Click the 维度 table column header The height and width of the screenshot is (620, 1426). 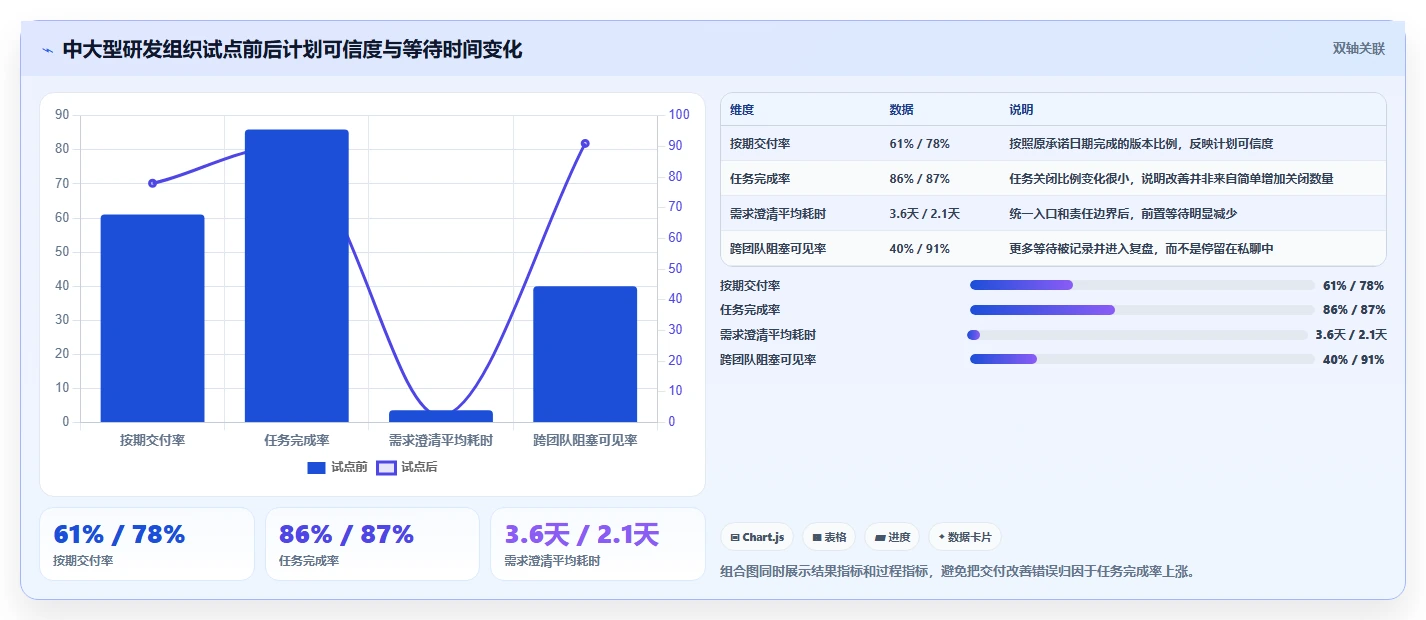click(x=742, y=110)
